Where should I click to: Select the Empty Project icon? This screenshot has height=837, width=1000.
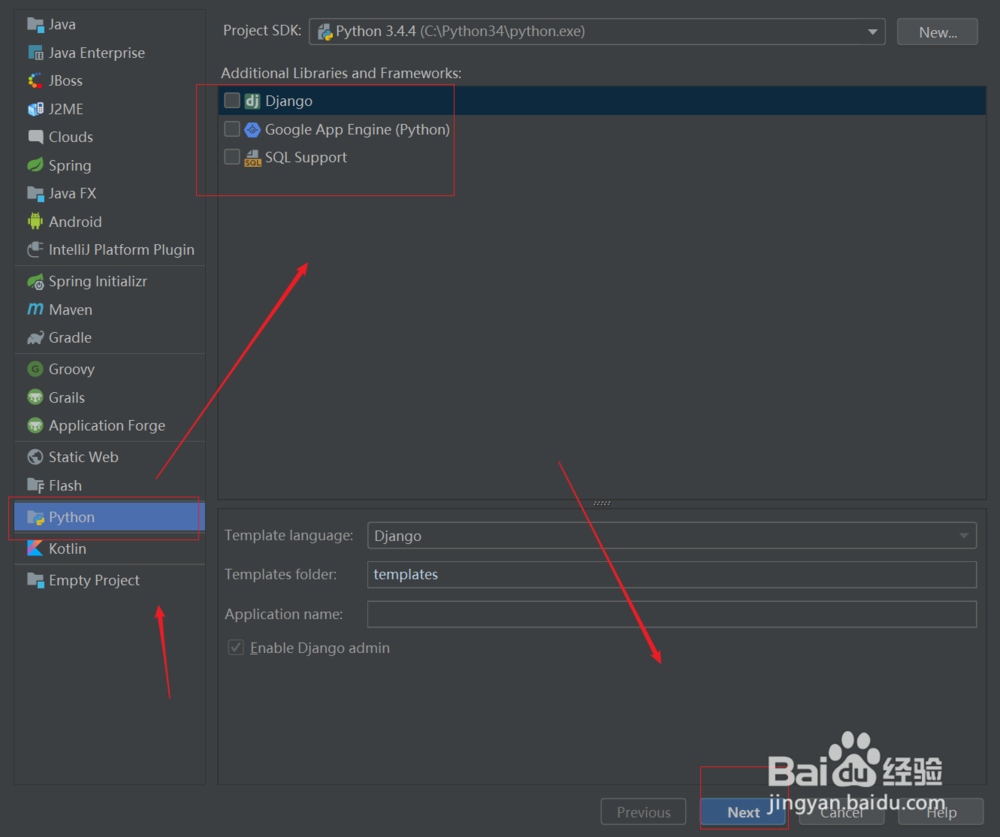pyautogui.click(x=35, y=580)
